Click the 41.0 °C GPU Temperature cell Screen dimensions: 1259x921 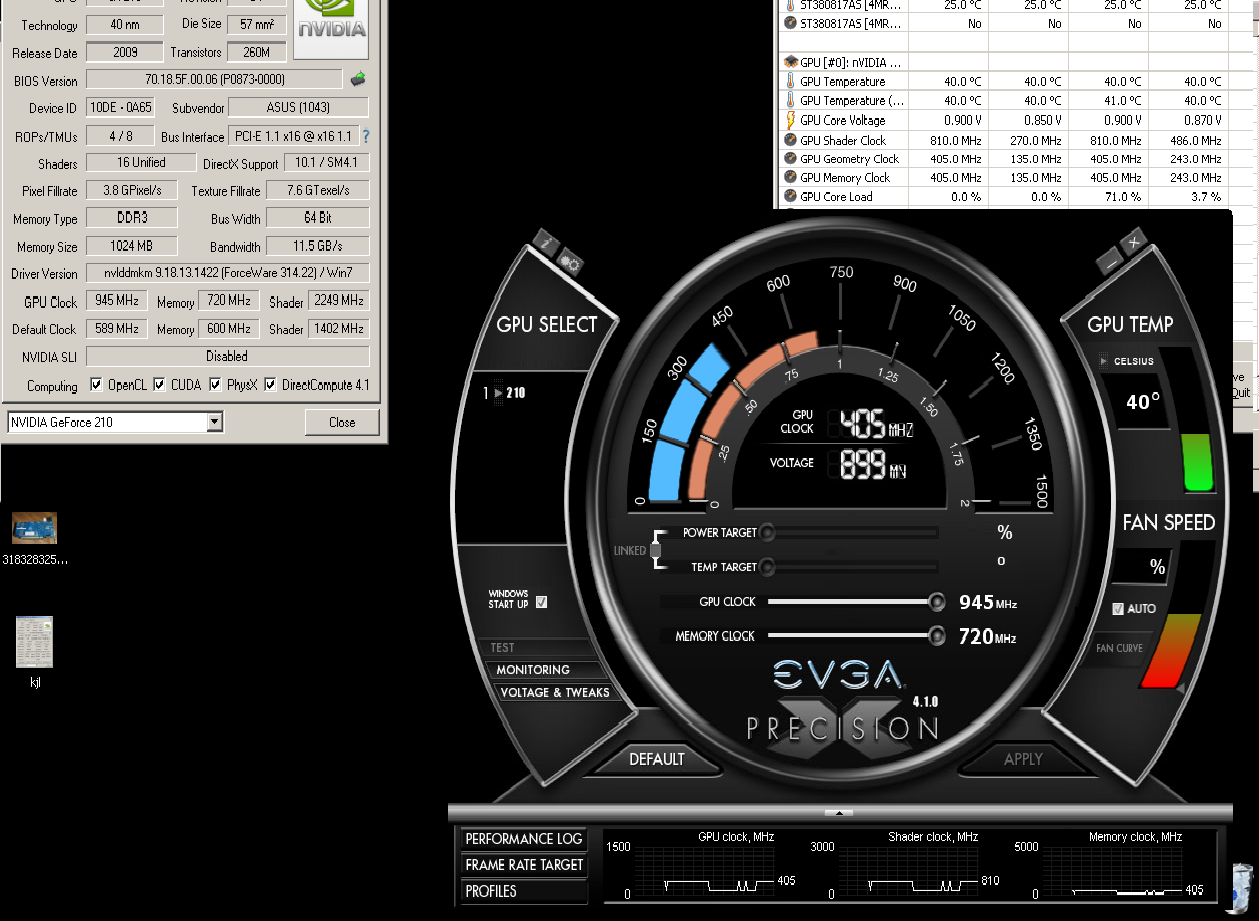(1108, 101)
